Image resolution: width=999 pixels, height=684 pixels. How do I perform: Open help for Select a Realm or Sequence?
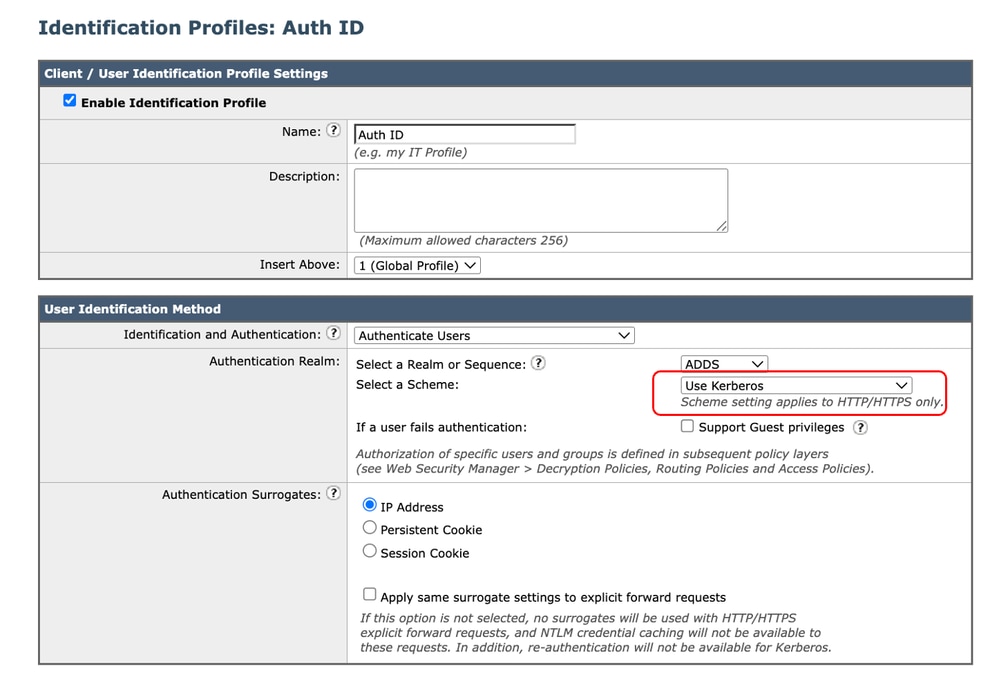click(x=538, y=364)
